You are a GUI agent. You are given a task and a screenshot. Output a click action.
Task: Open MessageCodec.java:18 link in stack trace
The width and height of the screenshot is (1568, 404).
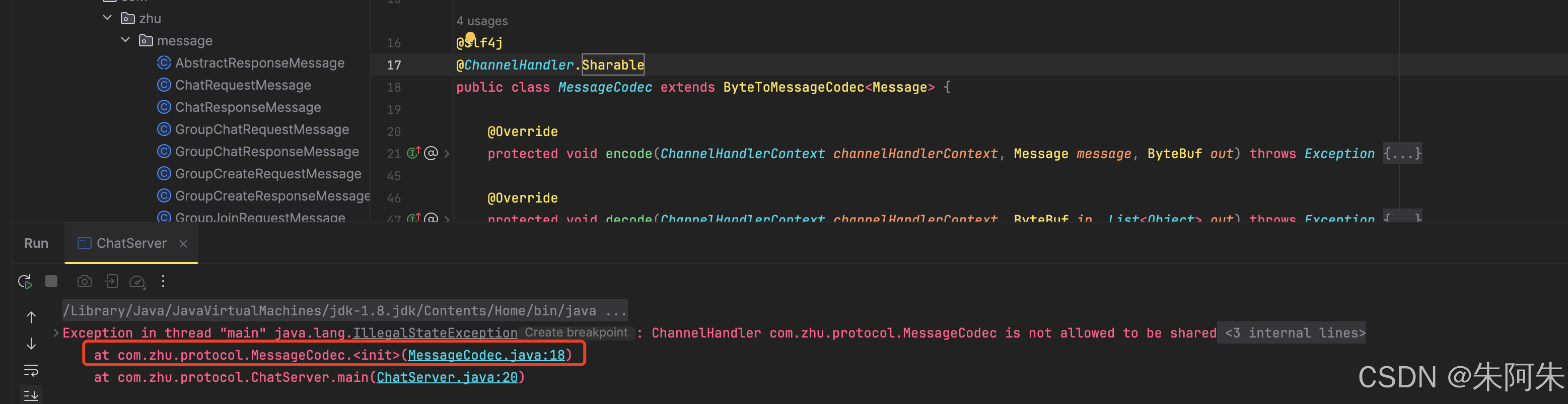click(x=486, y=355)
